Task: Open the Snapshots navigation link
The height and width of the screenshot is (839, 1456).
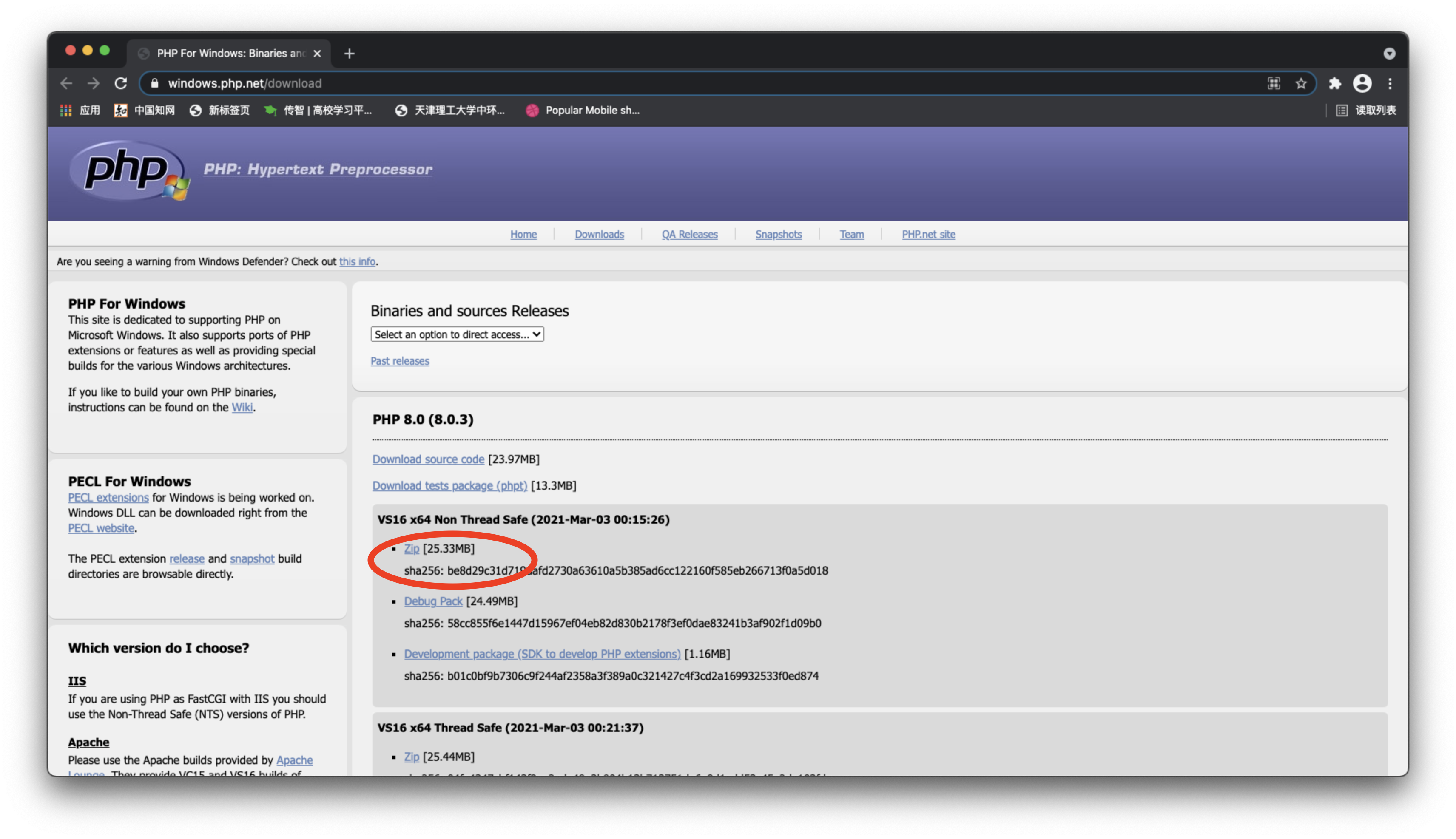Action: pos(779,235)
